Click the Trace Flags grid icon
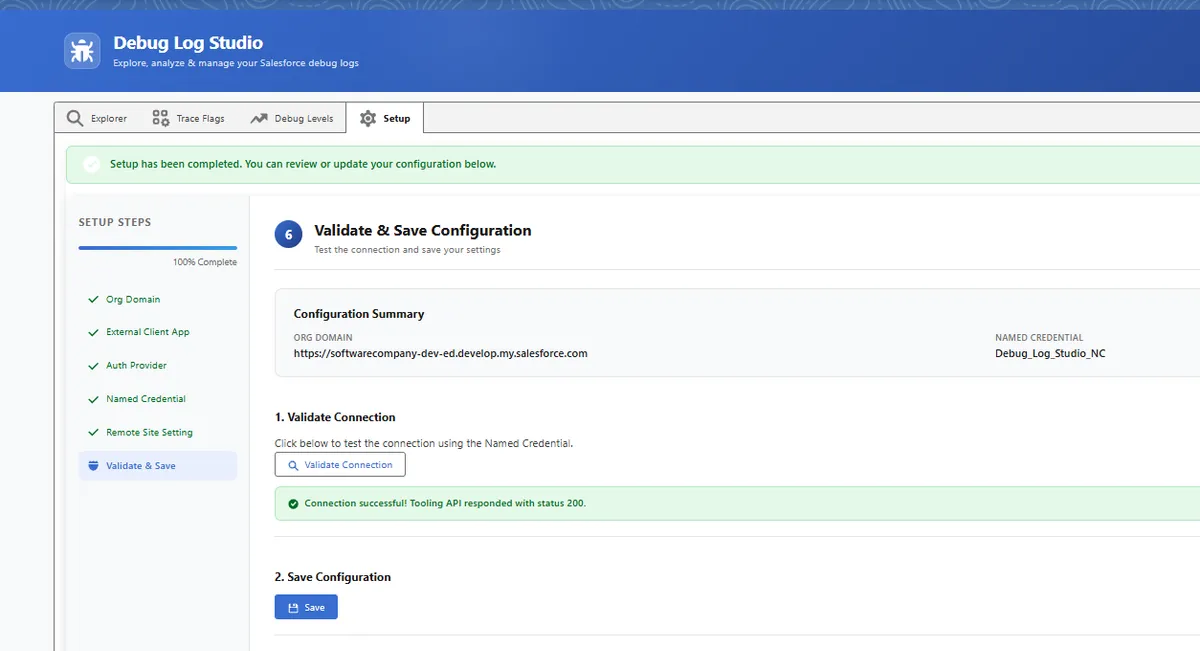1200x651 pixels. [160, 118]
